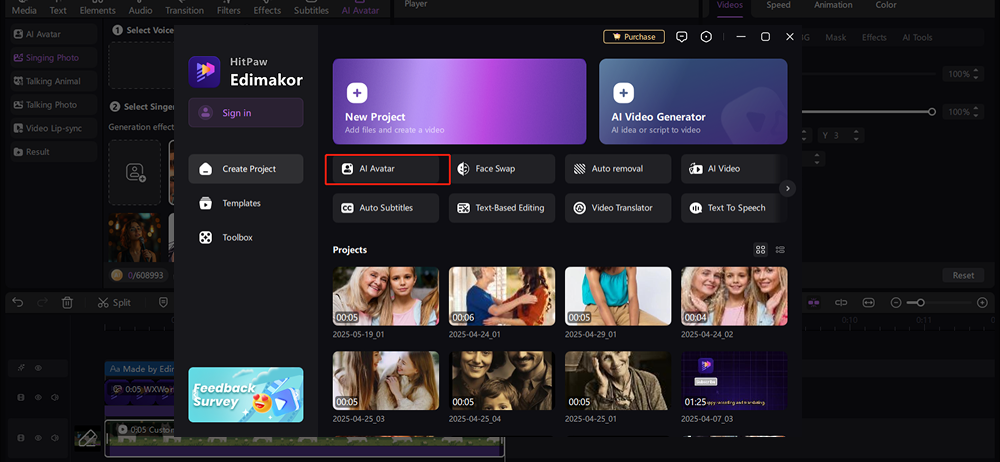
Task: Open project 2025-04-25_03
Action: (x=386, y=381)
